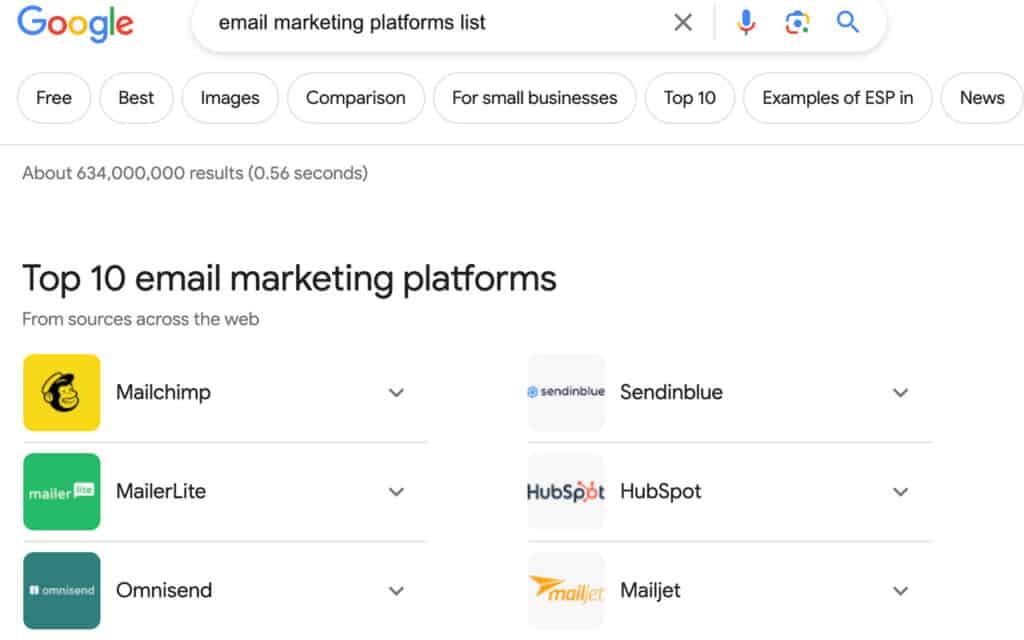
Task: Clear the search query with X
Action: click(x=683, y=22)
